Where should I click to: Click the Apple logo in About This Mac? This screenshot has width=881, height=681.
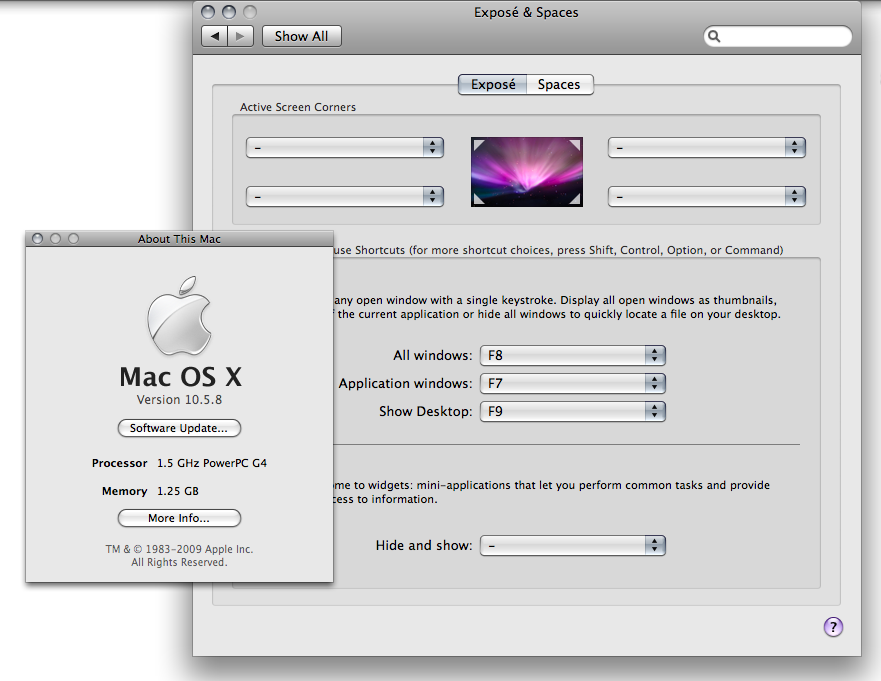[179, 315]
